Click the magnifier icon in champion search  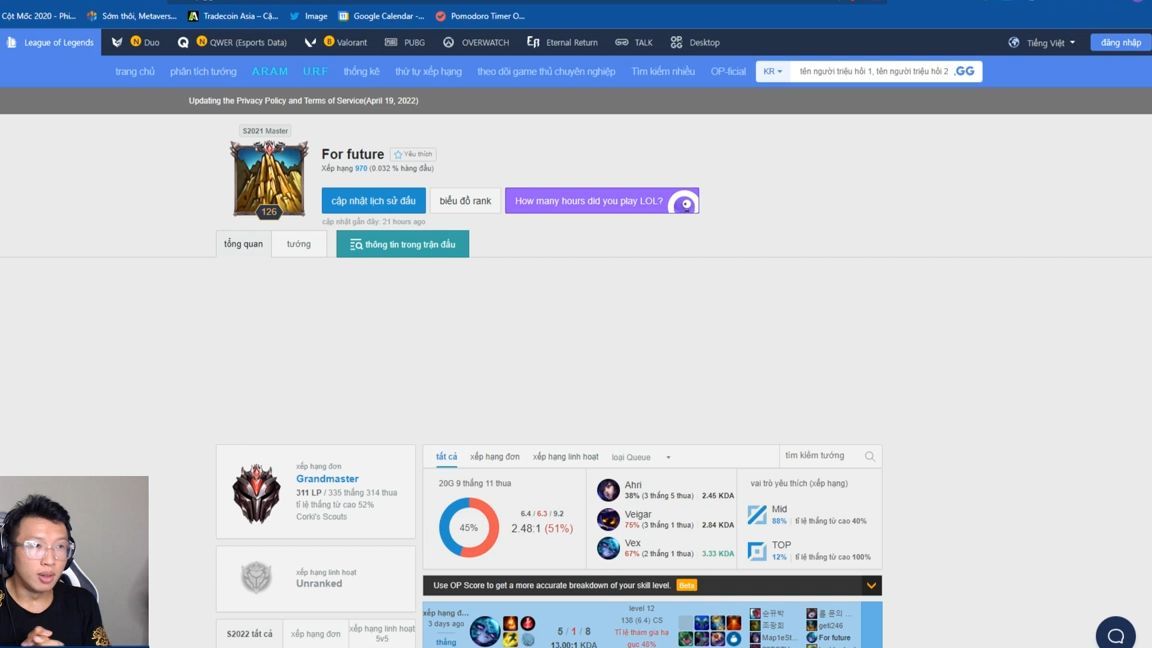pos(869,456)
